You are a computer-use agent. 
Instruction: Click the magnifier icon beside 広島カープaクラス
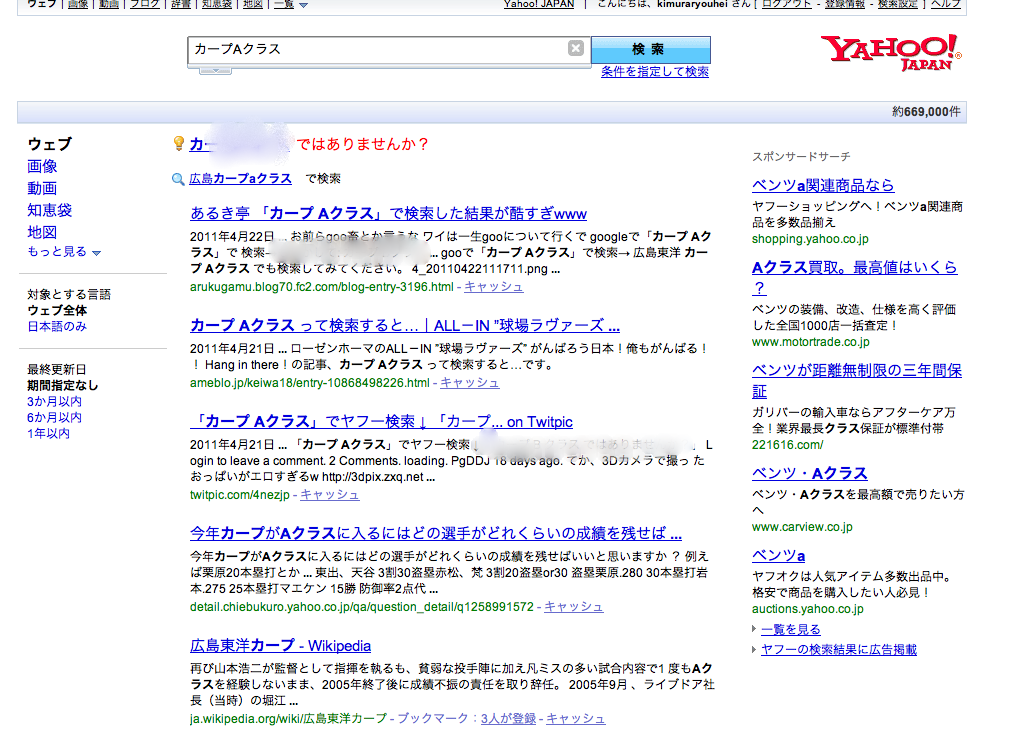[178, 179]
